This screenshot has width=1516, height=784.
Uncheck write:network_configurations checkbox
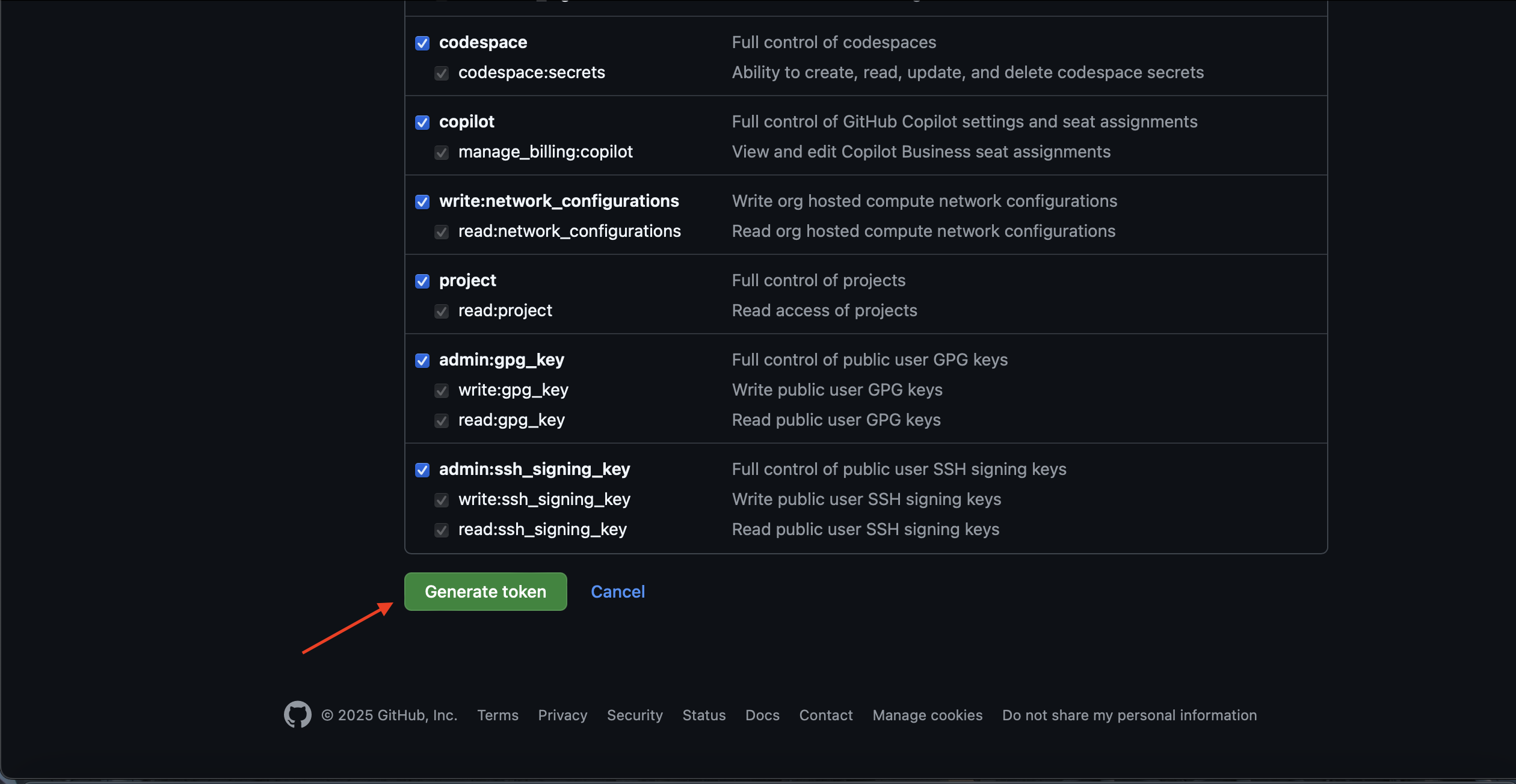422,202
